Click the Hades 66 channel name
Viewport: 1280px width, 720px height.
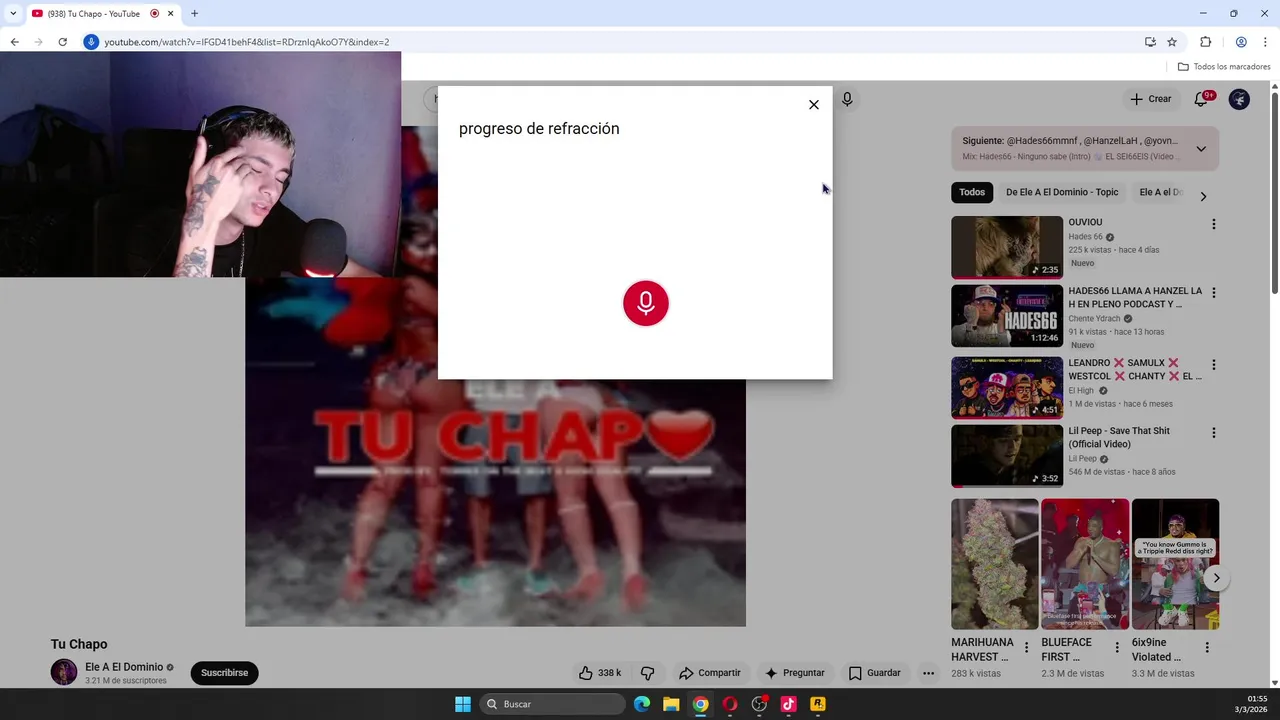[x=1085, y=237]
